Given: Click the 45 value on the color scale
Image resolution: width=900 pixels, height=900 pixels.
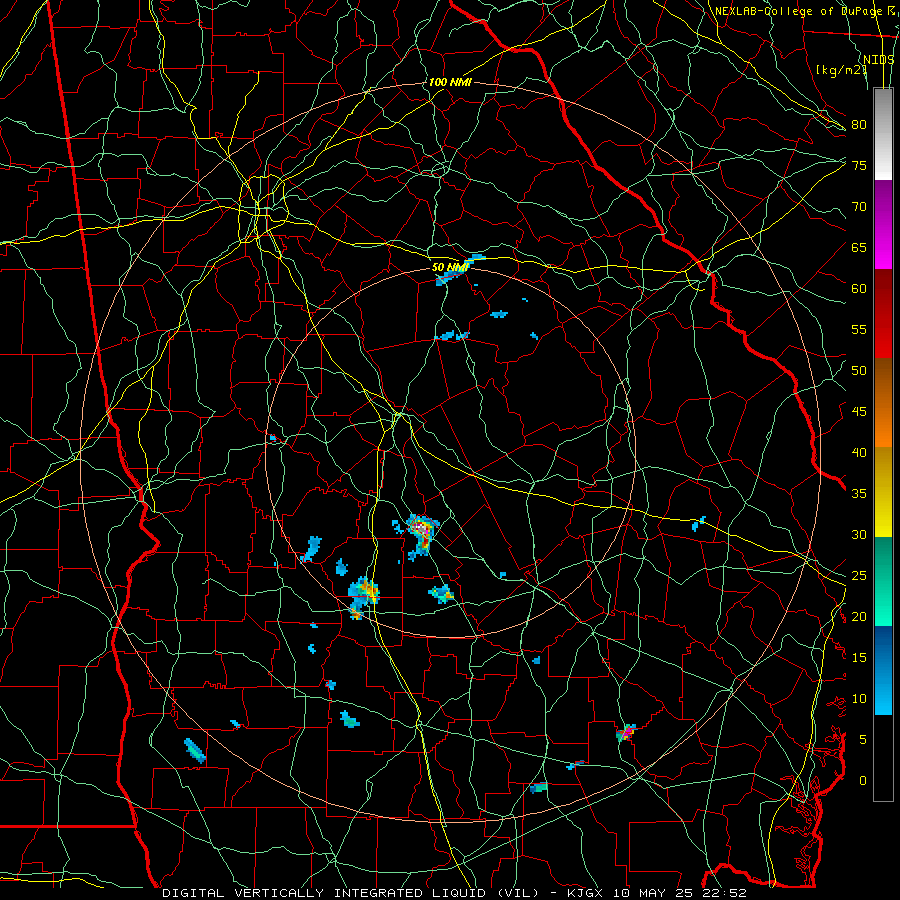Looking at the screenshot, I should pos(859,412).
